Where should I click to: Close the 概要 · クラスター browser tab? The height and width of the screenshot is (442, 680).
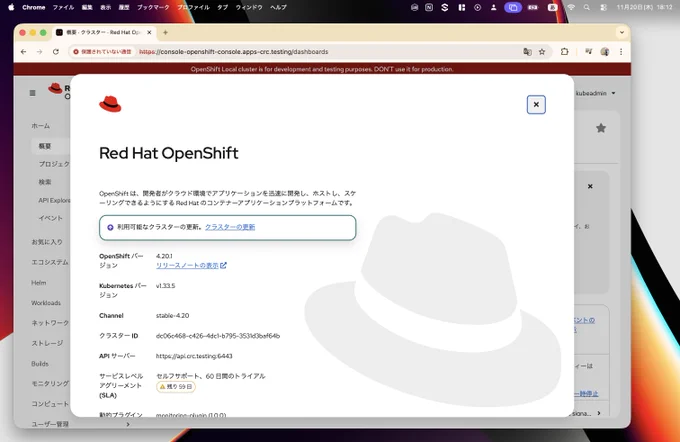[149, 32]
